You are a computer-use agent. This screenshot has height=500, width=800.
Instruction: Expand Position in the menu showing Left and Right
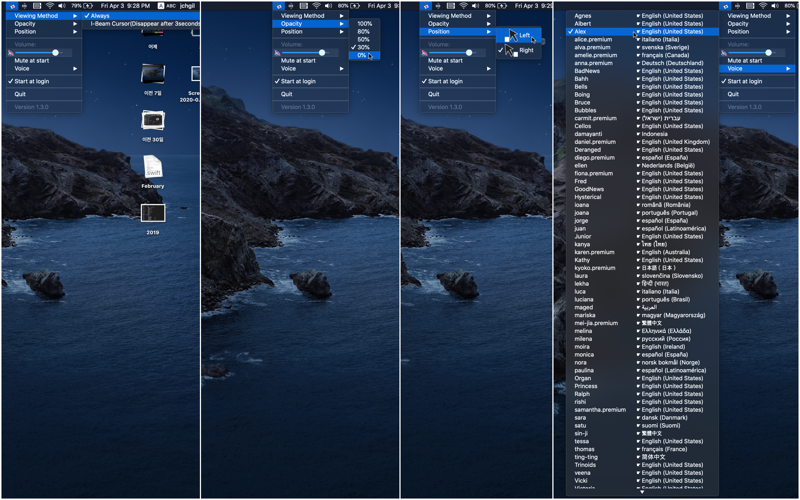[x=458, y=32]
